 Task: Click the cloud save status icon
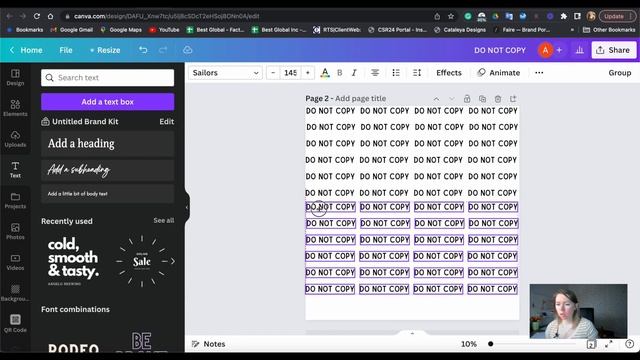point(187,50)
